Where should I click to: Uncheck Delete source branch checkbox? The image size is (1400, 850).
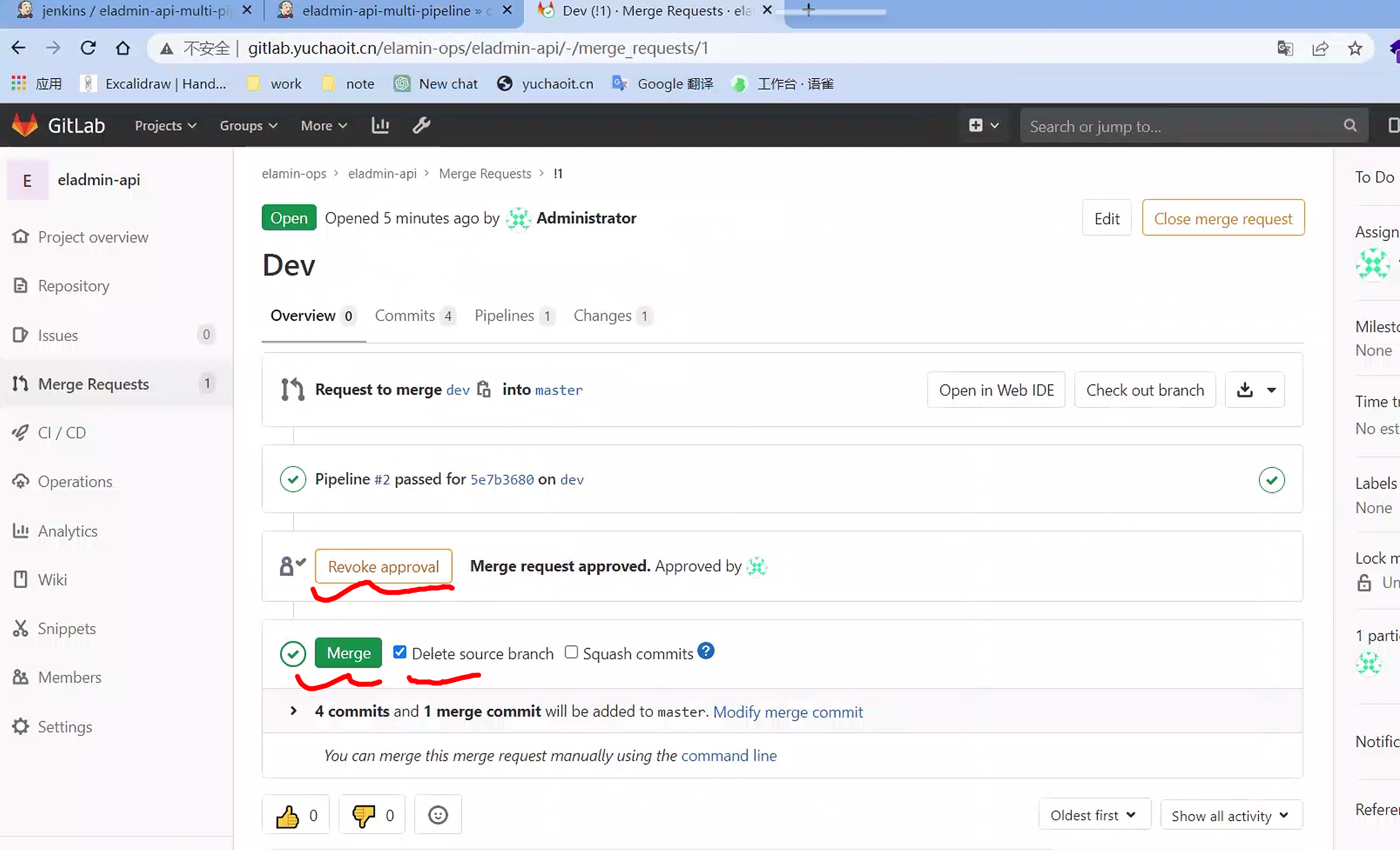coord(400,652)
